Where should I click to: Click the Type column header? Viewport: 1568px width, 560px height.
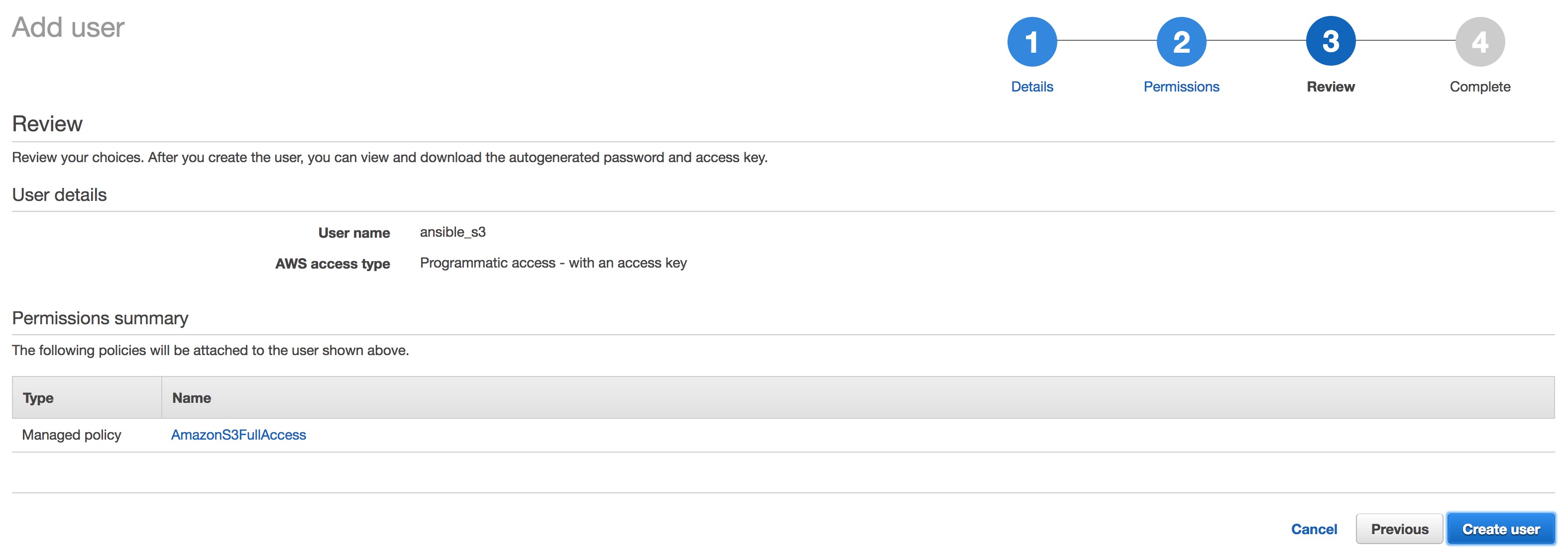click(38, 398)
